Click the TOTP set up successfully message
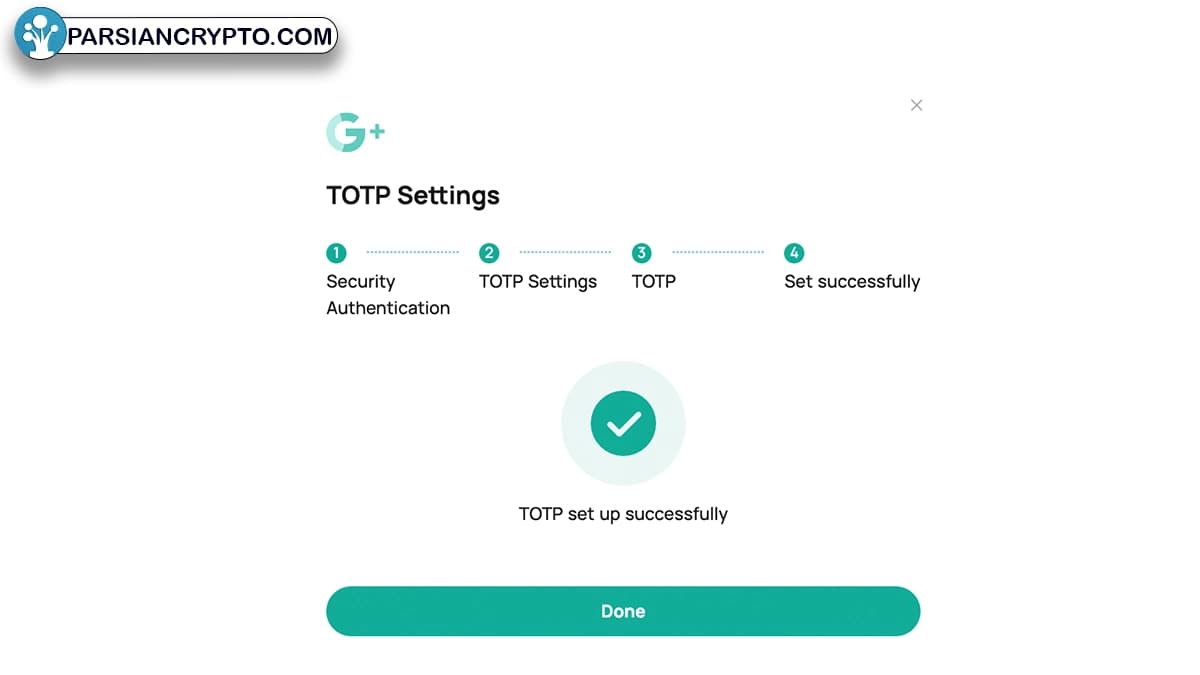Viewport: 1200px width, 675px height. pyautogui.click(x=623, y=514)
